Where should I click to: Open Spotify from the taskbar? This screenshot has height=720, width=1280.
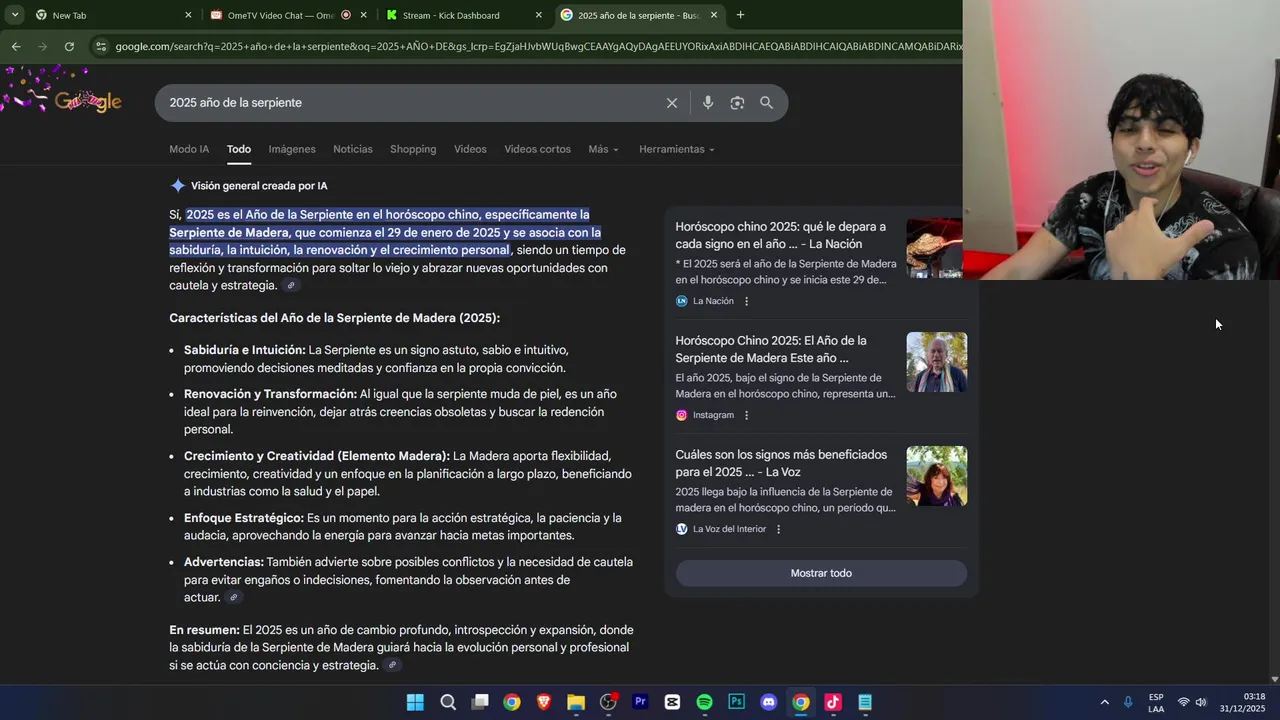(704, 702)
